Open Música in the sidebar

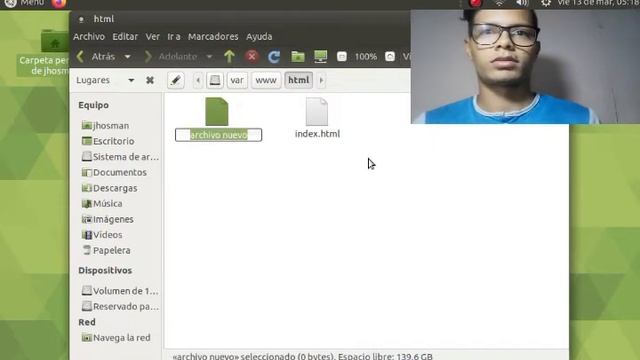(102, 204)
